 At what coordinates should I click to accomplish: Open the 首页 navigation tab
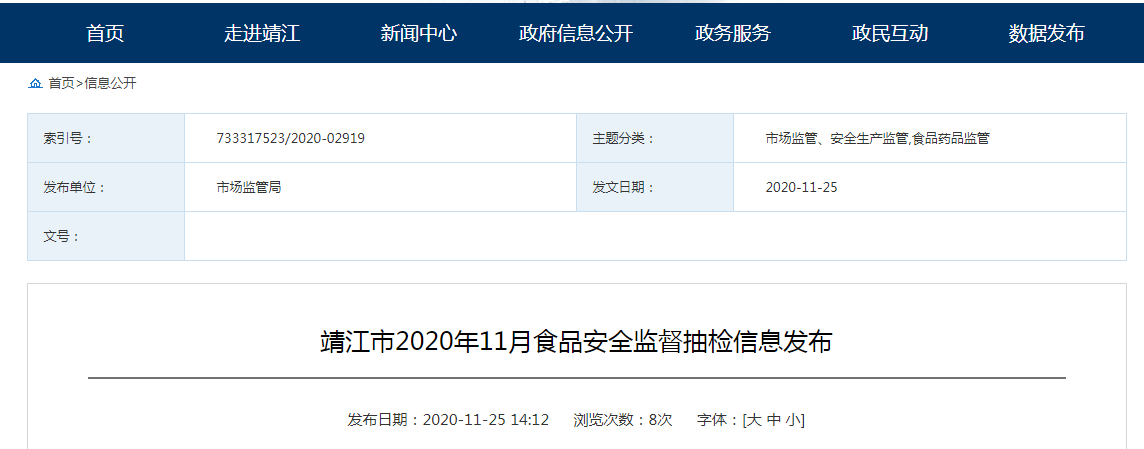click(105, 34)
